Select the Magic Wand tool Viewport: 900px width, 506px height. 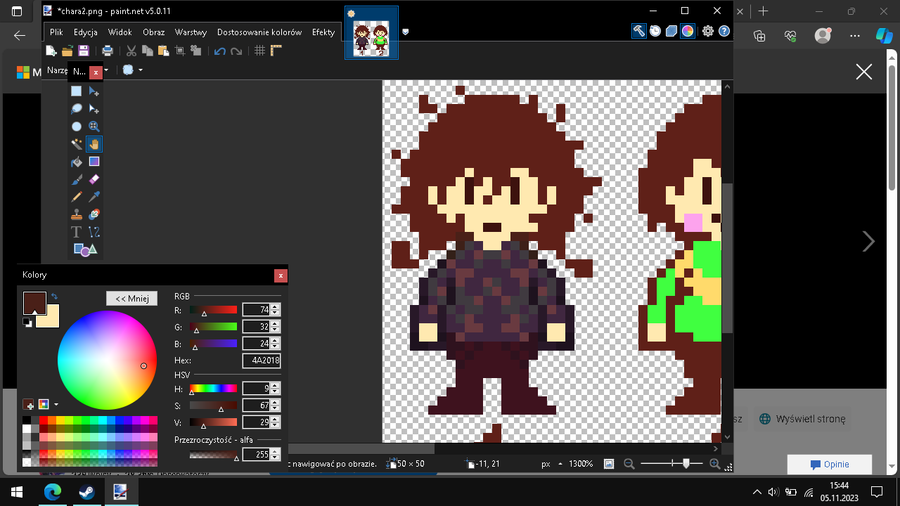(76, 144)
